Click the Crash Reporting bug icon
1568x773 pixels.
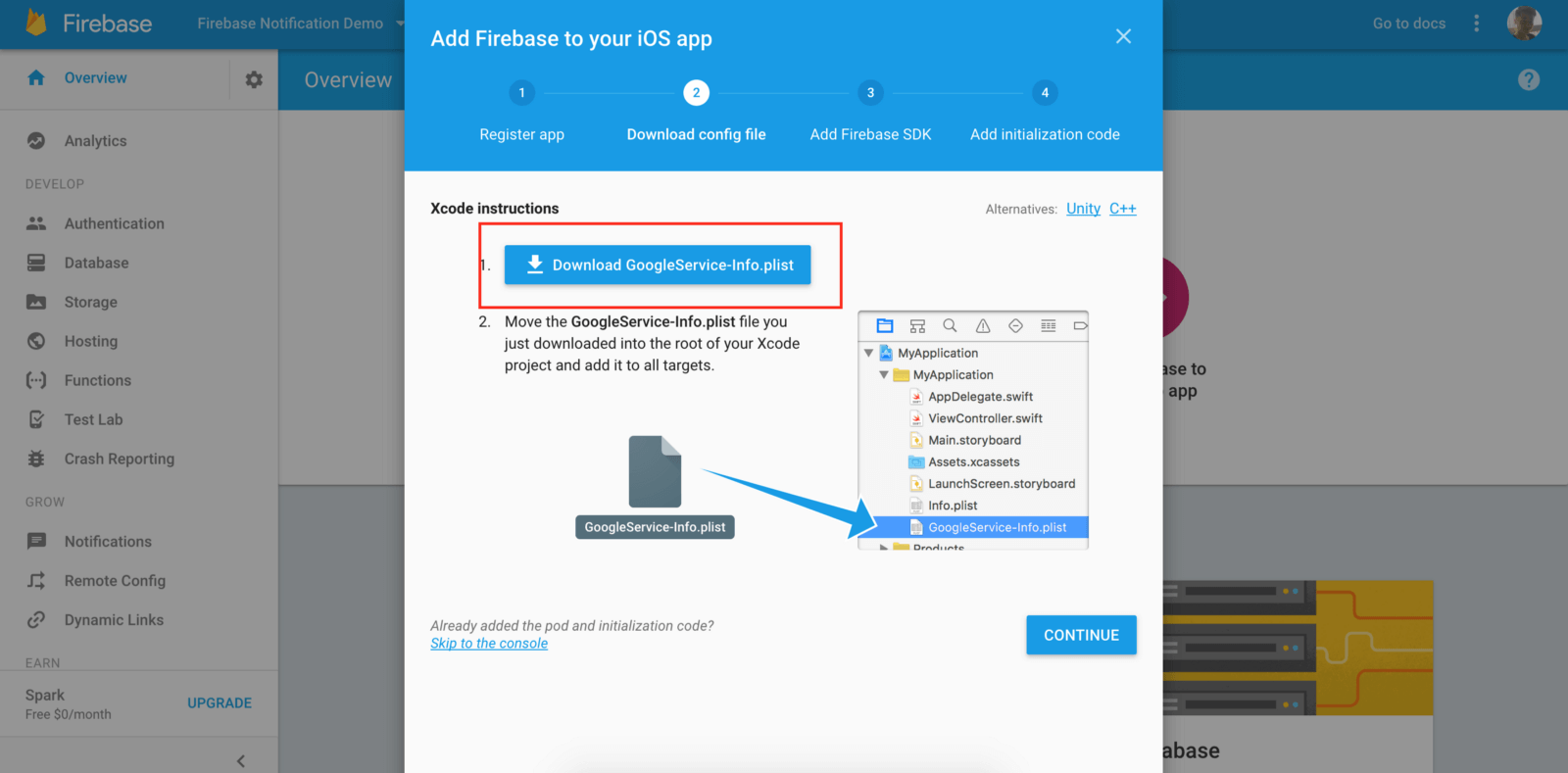(x=36, y=459)
